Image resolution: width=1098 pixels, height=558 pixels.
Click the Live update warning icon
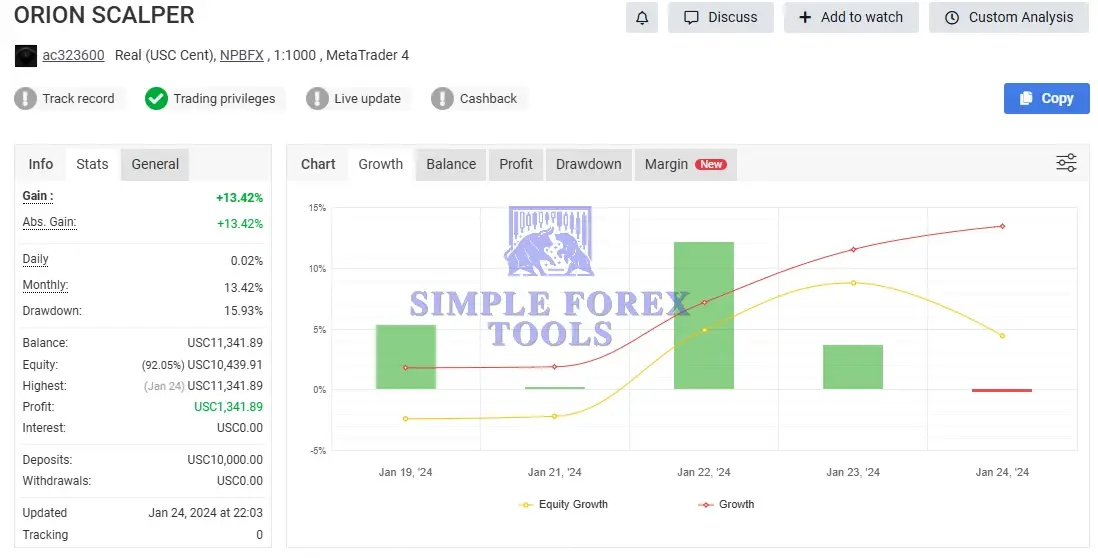pos(317,98)
